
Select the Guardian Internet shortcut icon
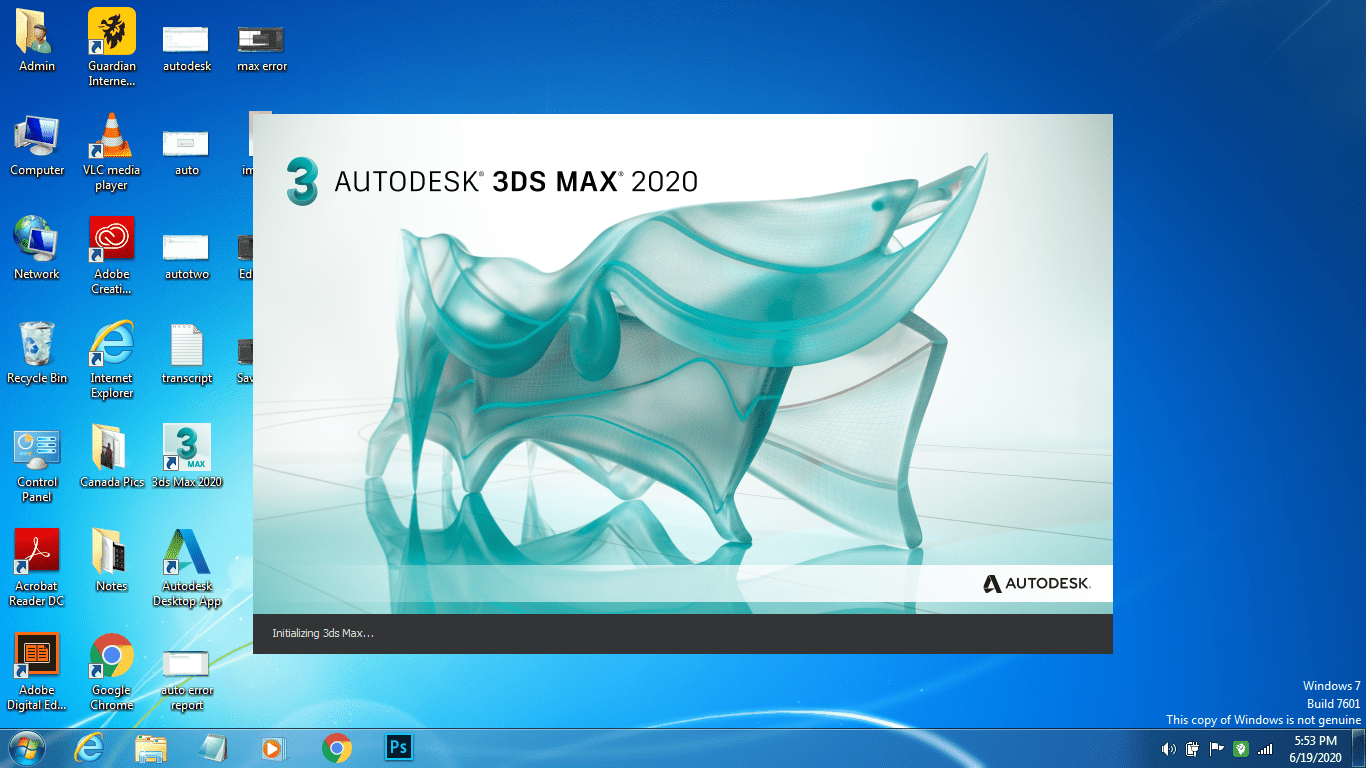pos(112,47)
